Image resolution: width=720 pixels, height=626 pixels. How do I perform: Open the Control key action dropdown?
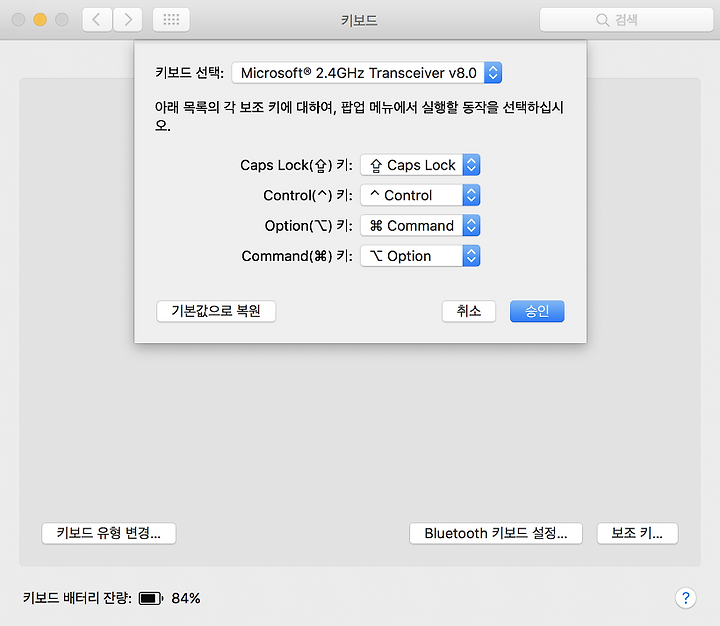420,195
